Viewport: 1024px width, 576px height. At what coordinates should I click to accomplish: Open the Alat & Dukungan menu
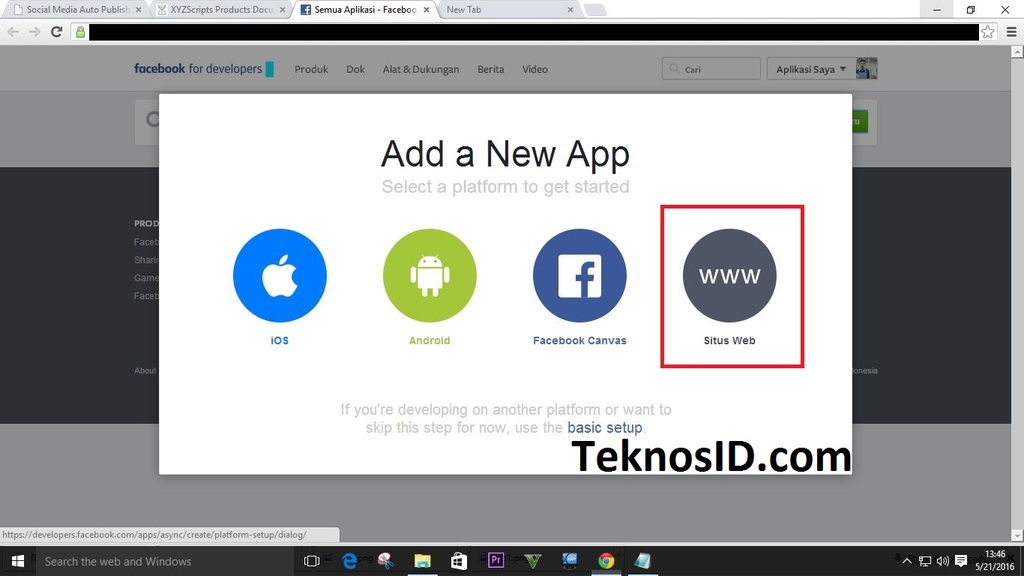pyautogui.click(x=421, y=69)
